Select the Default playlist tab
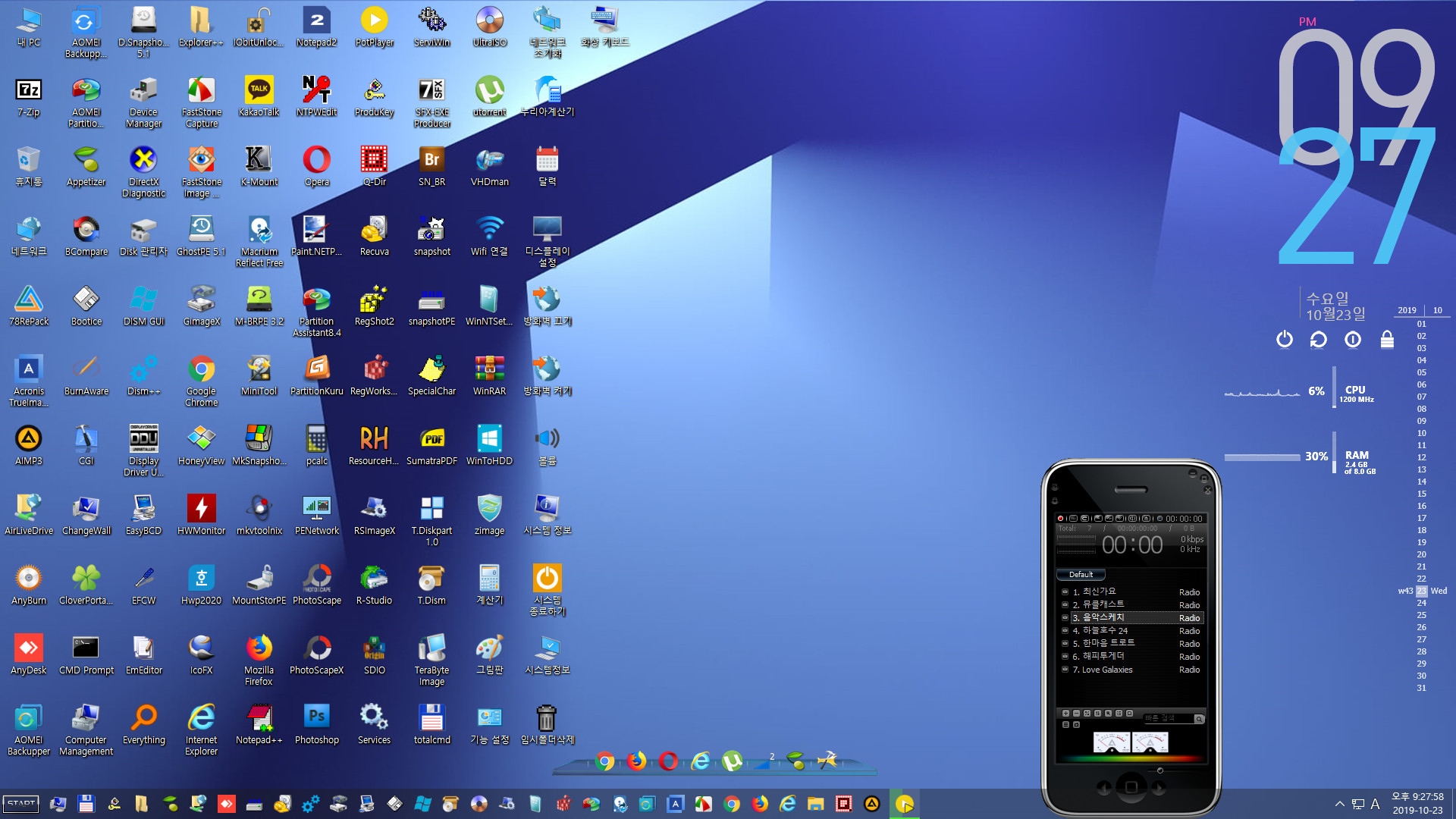Screen dimensions: 1456x819 click(1081, 575)
